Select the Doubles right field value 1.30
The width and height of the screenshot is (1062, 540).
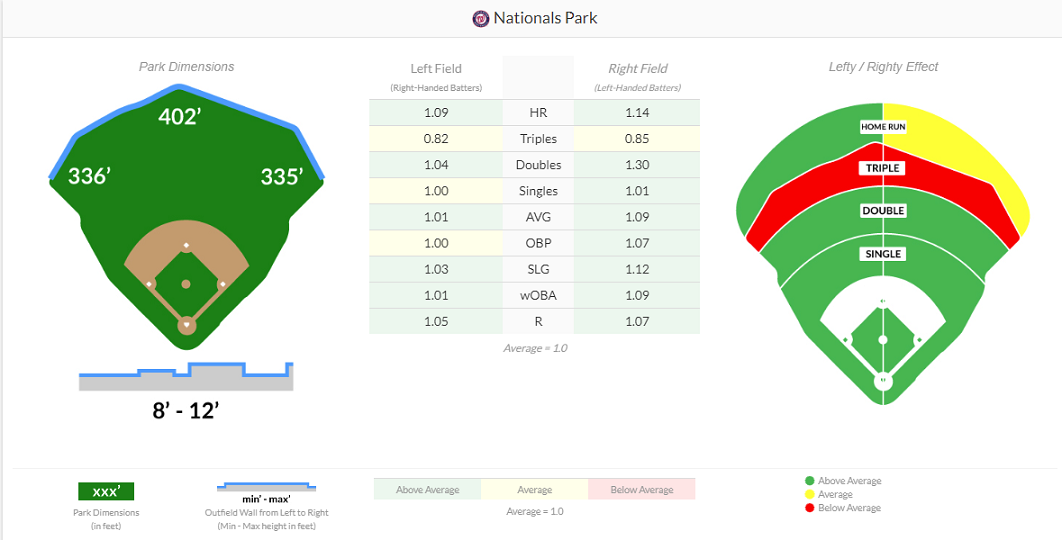click(x=637, y=165)
